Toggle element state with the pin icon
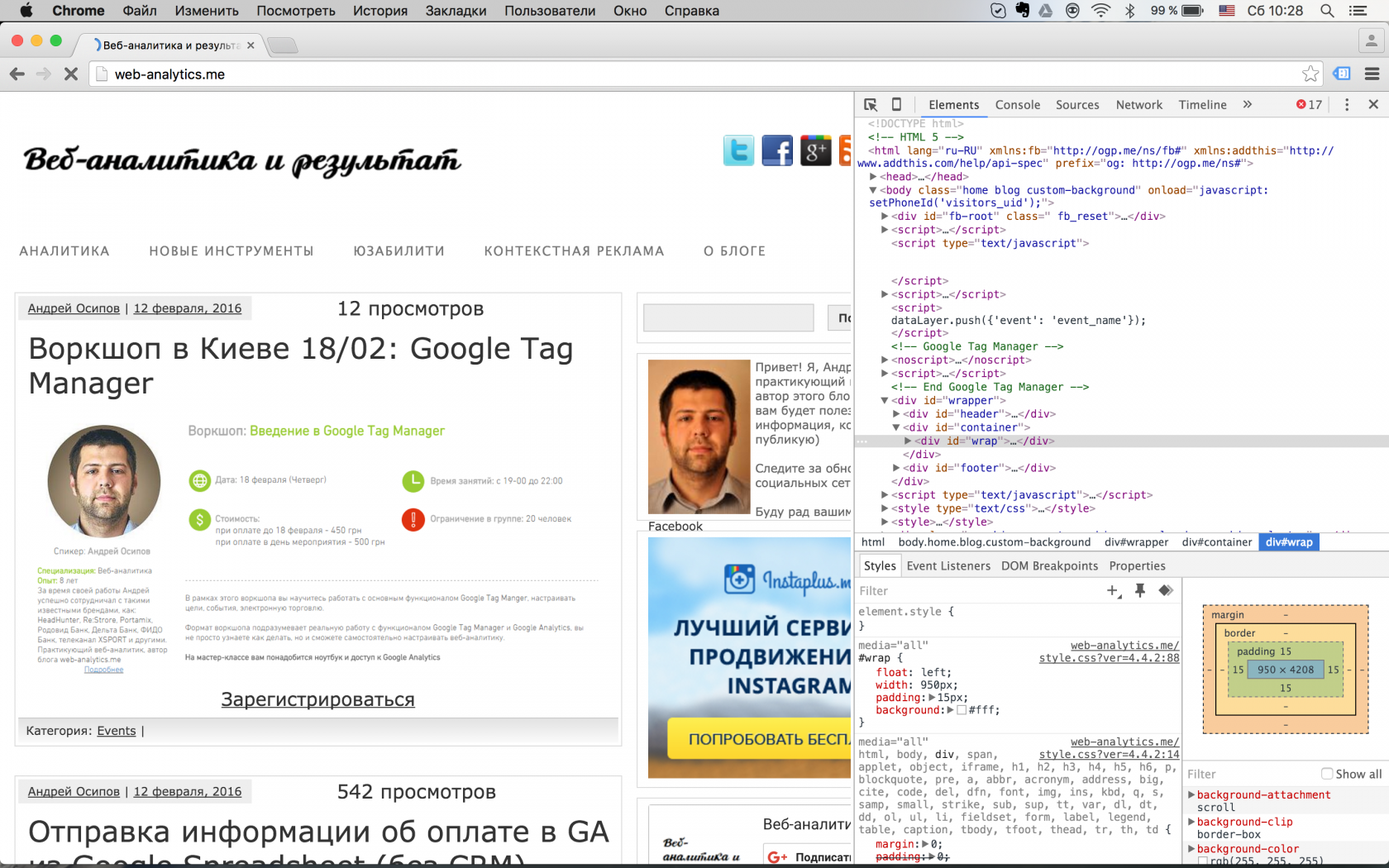1389x868 pixels. click(x=1140, y=590)
